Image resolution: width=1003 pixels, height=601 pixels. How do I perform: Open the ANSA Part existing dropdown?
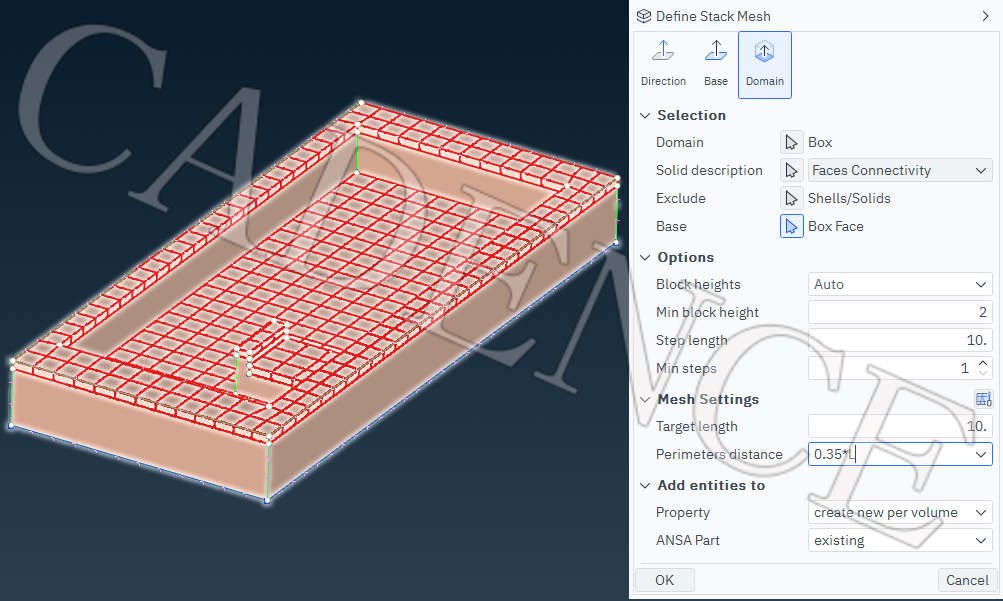[900, 540]
